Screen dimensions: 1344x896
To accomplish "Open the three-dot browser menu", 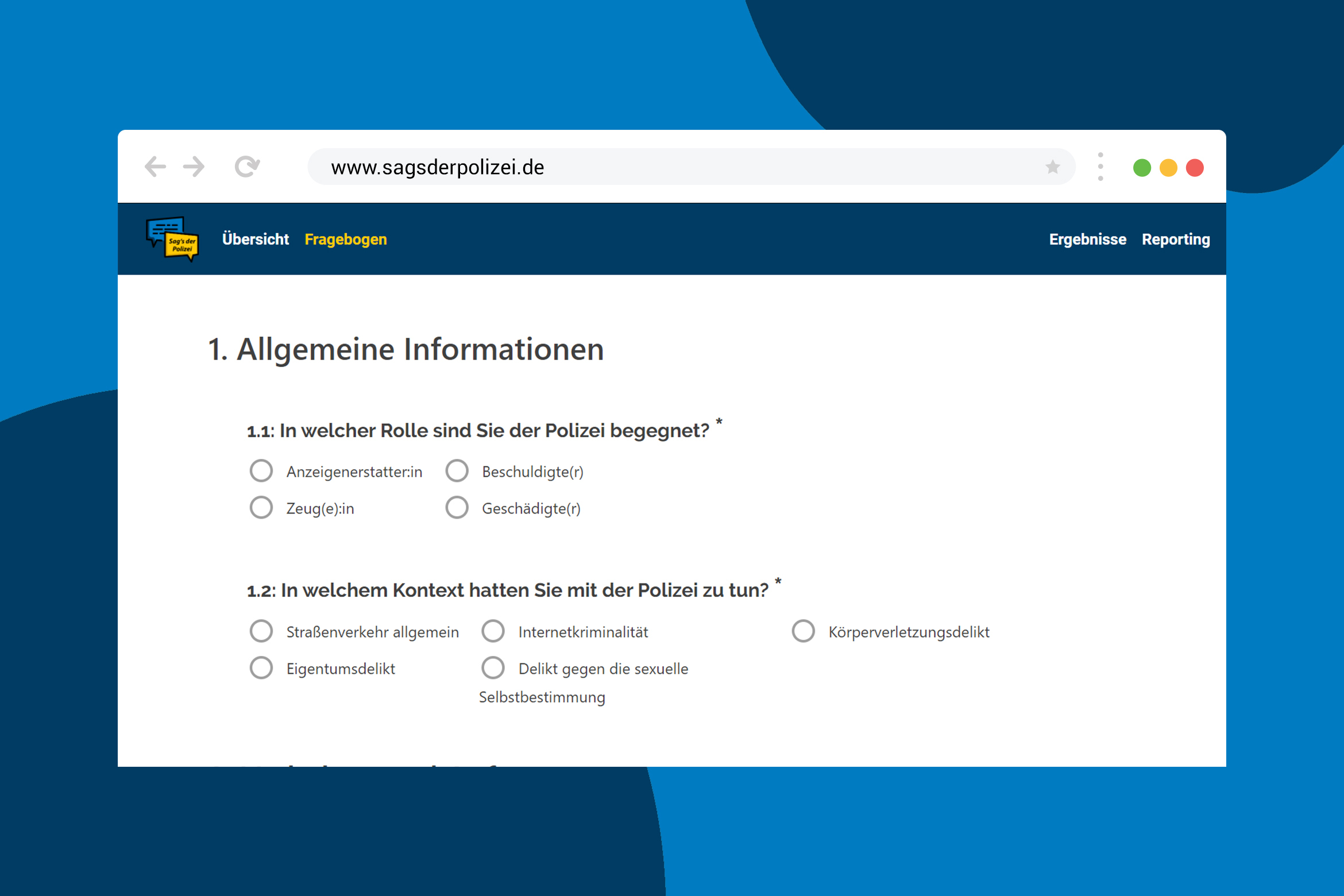I will click(1100, 167).
